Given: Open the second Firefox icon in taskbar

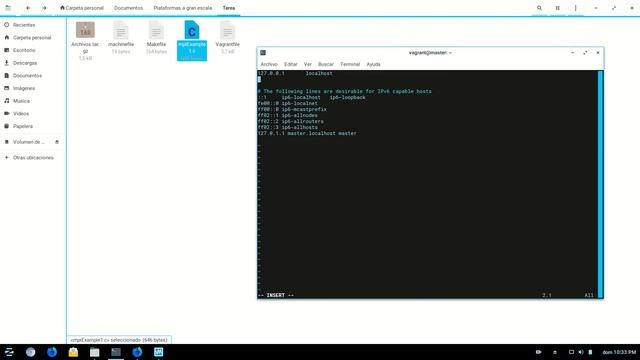Looking at the screenshot, I should click(137, 352).
